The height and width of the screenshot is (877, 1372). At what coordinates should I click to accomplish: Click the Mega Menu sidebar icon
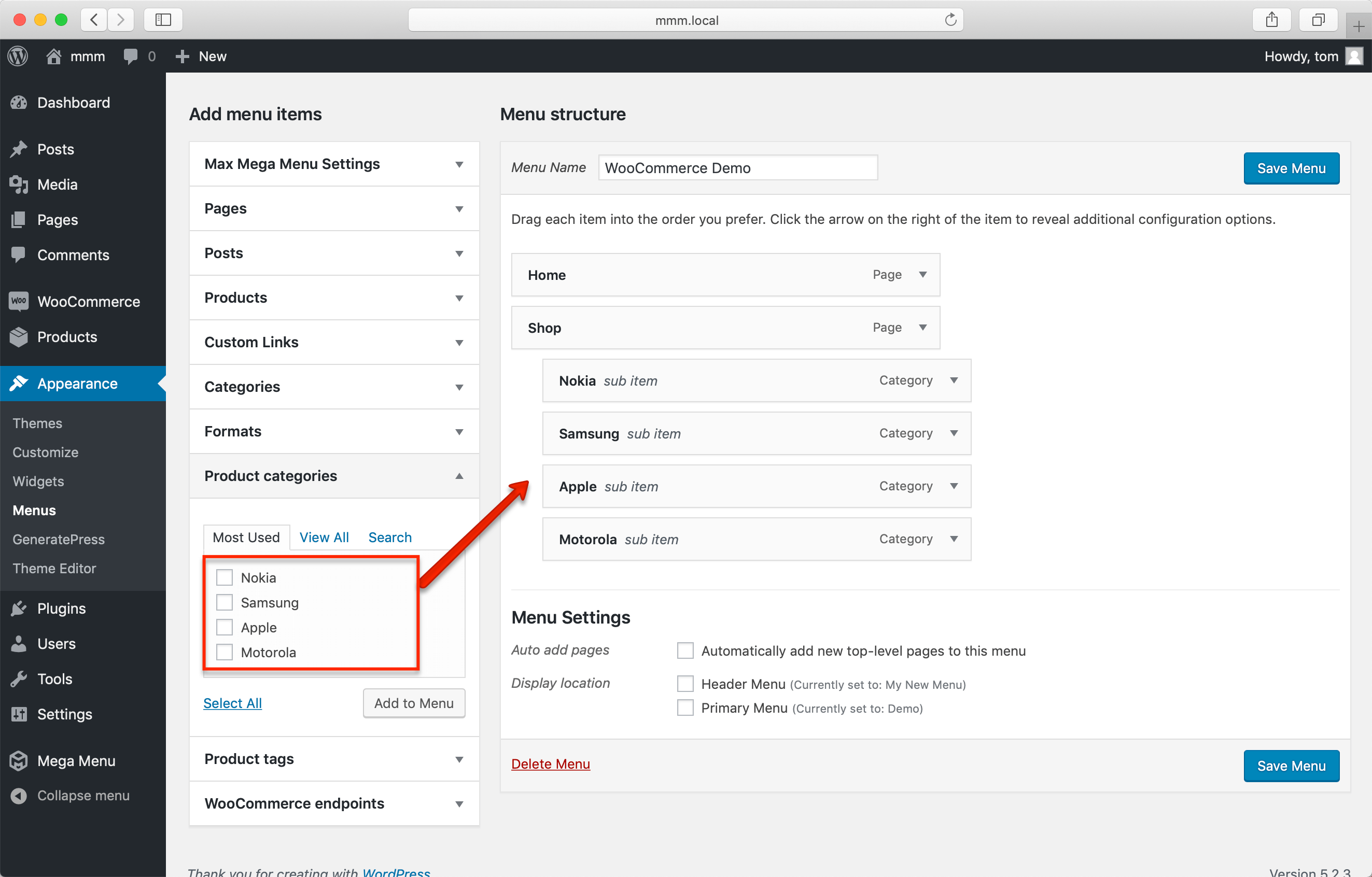pos(18,759)
